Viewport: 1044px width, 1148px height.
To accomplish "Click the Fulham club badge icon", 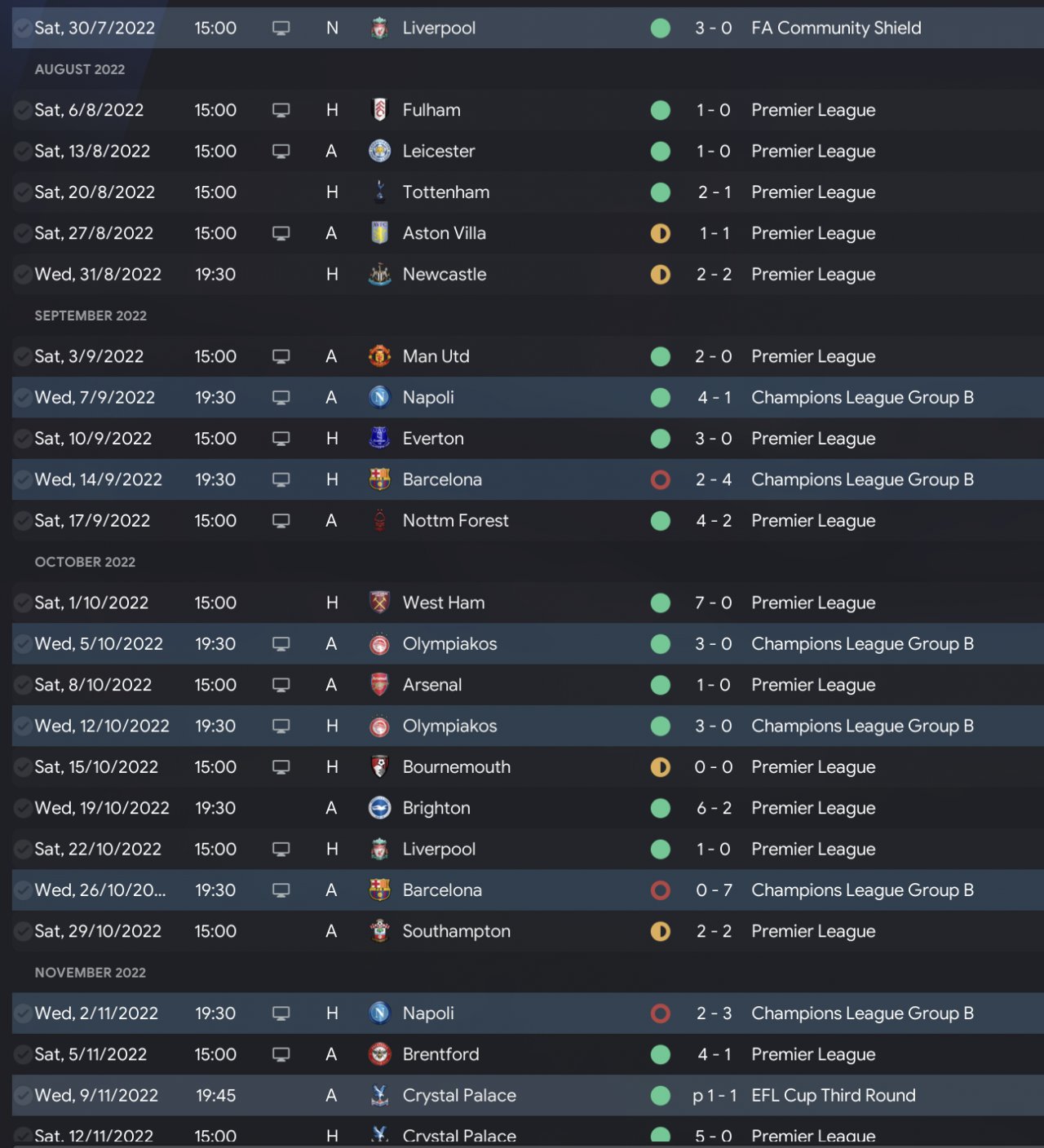I will tap(379, 110).
